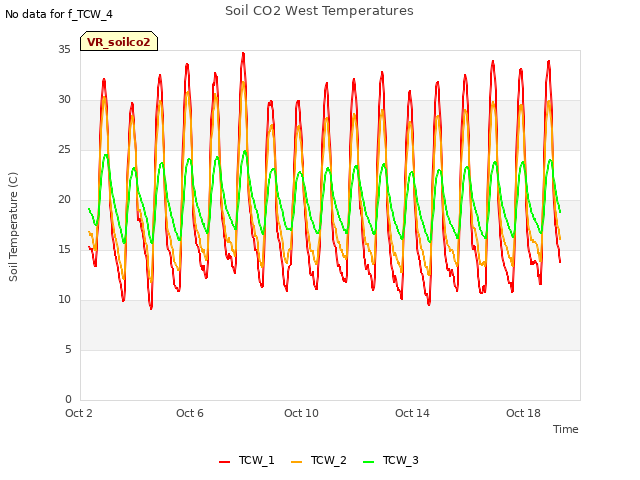Click the Time axis title
The height and width of the screenshot is (480, 640).
pyautogui.click(x=565, y=429)
